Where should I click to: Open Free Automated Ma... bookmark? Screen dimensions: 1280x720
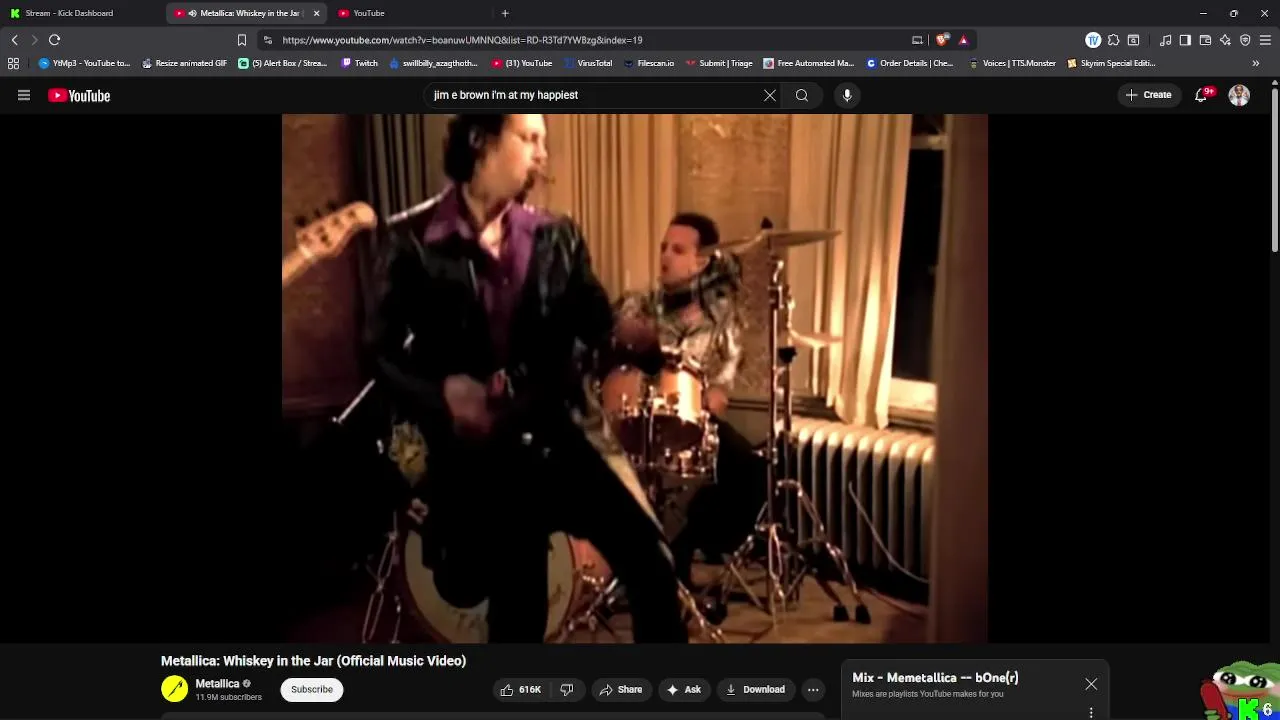(808, 63)
